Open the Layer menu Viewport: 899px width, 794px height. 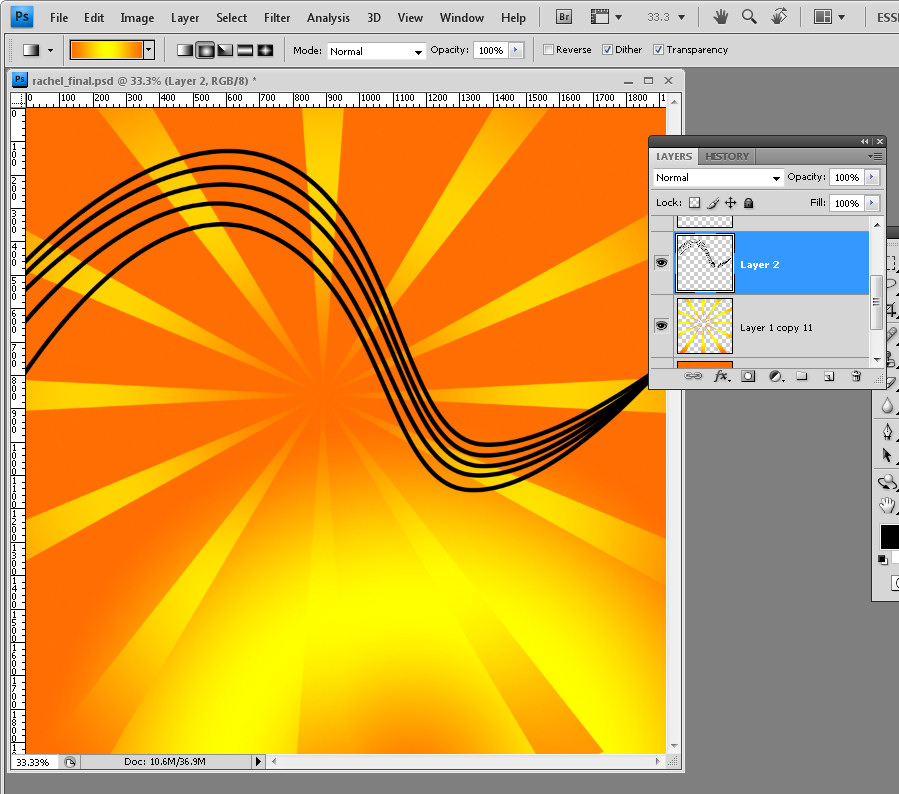coord(185,18)
